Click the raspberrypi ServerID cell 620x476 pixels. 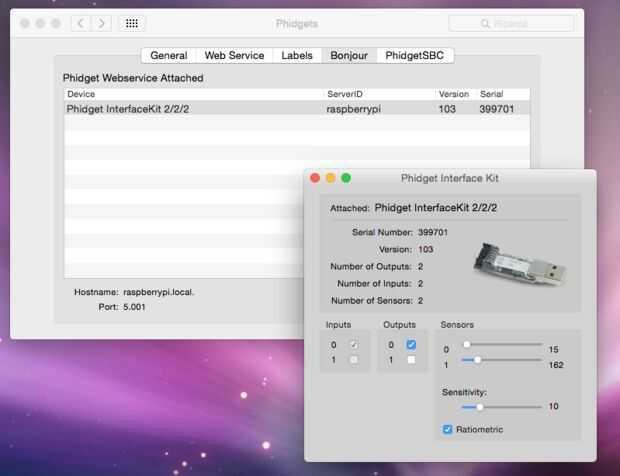tap(353, 109)
